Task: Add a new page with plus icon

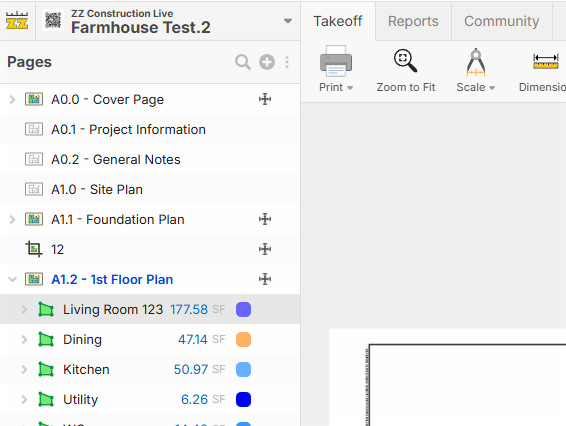Action: pos(267,62)
